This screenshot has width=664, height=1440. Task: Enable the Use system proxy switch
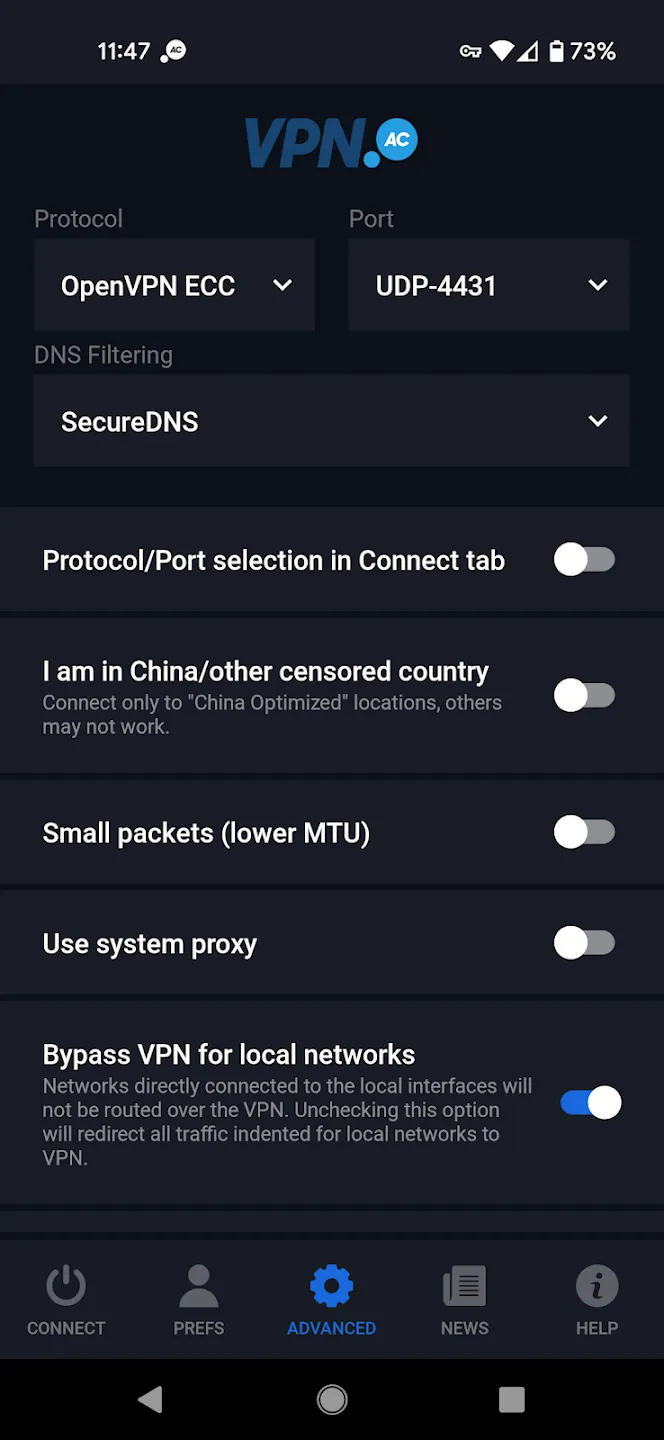(584, 943)
